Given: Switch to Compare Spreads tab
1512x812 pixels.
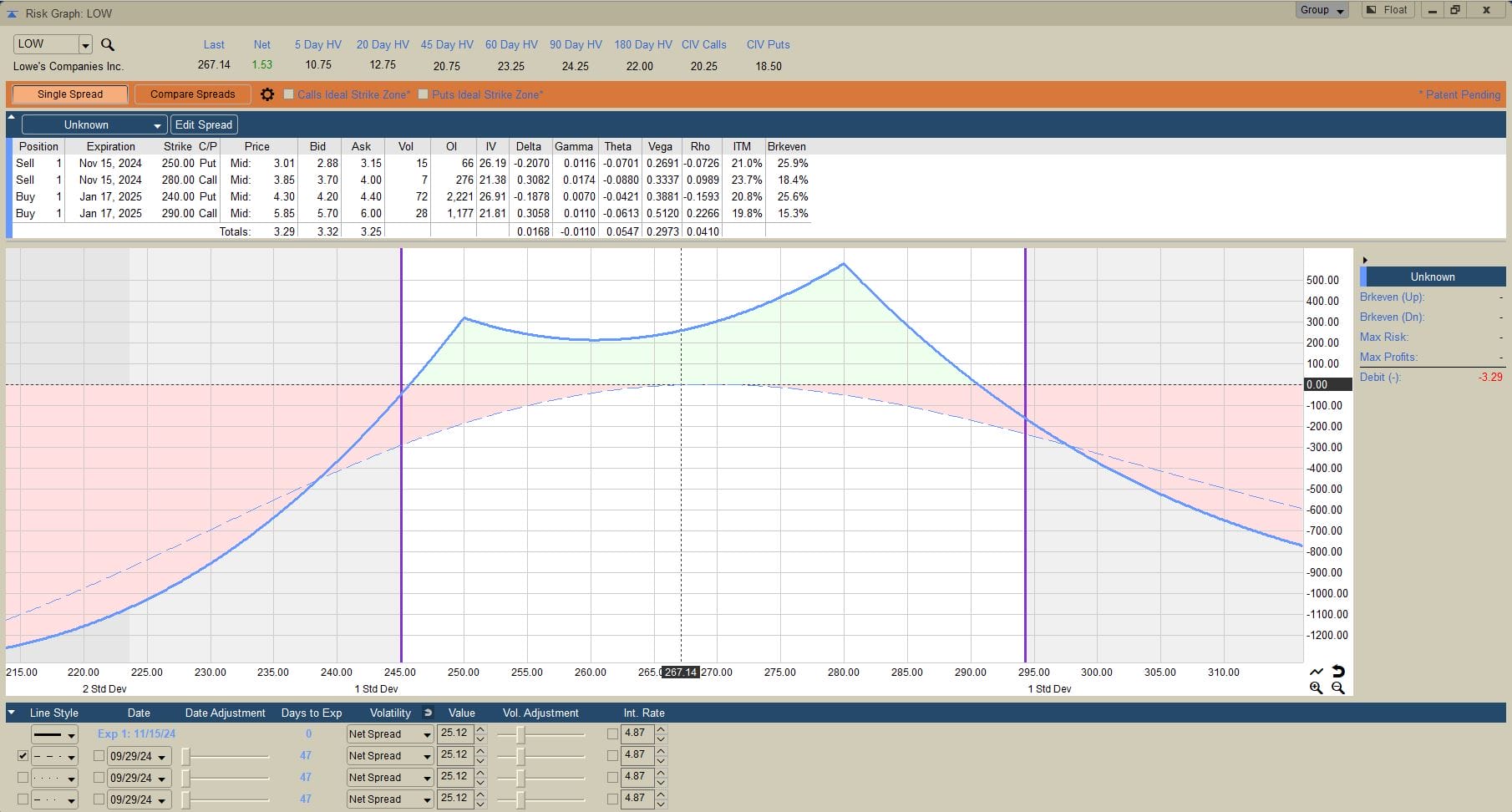Looking at the screenshot, I should coord(193,94).
